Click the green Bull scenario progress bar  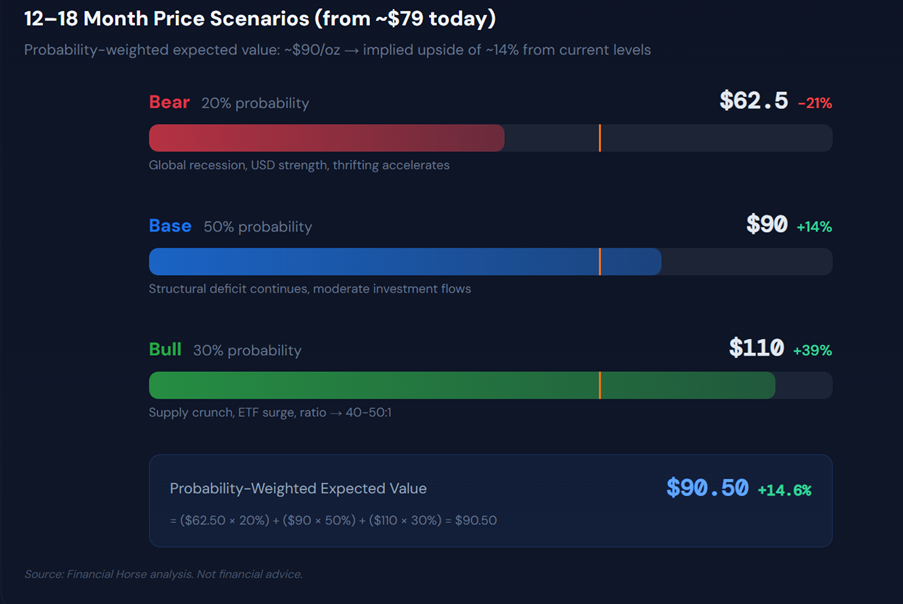pos(461,386)
